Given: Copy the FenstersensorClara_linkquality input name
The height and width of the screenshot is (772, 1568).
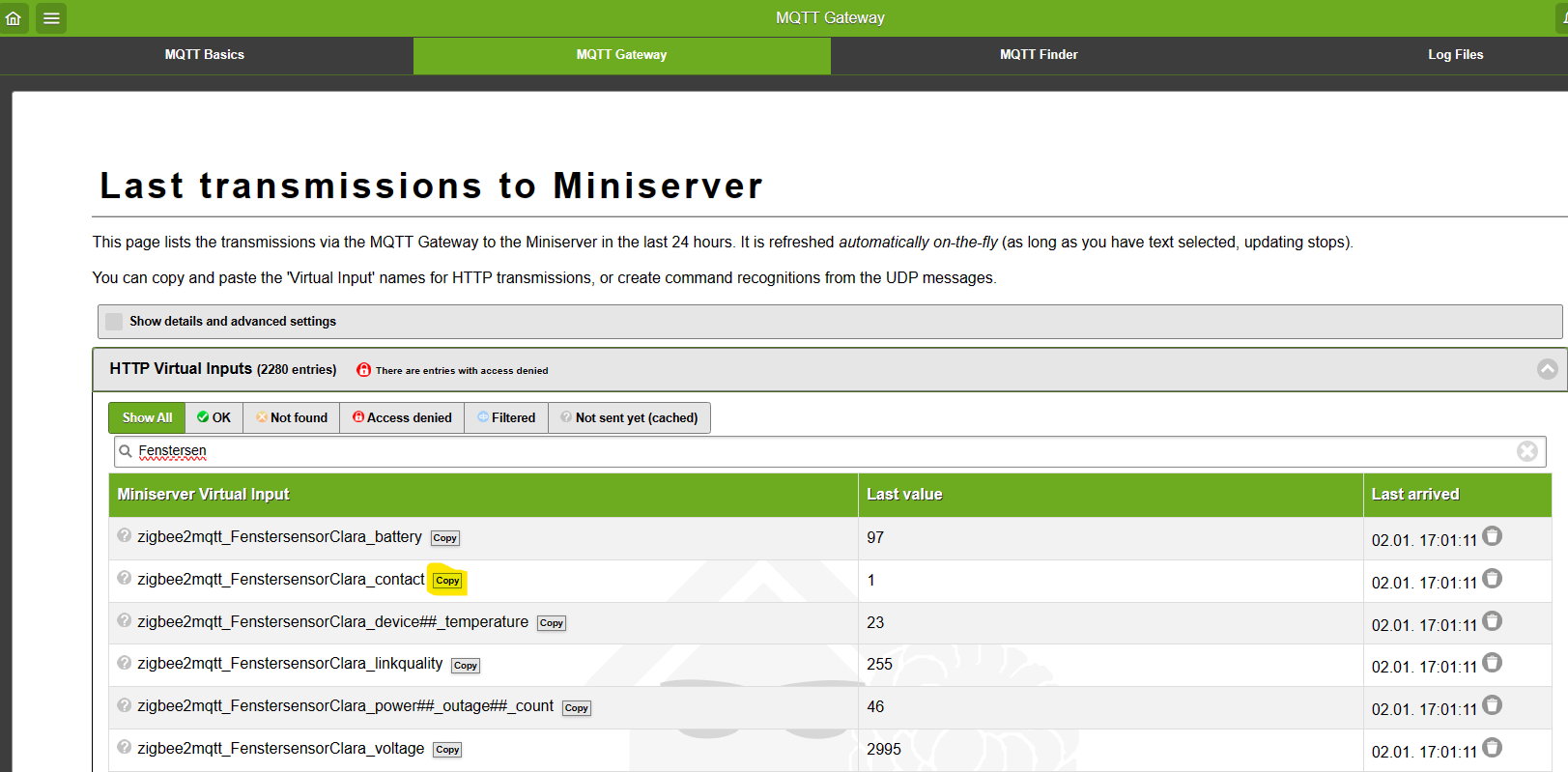Looking at the screenshot, I should click(466, 666).
